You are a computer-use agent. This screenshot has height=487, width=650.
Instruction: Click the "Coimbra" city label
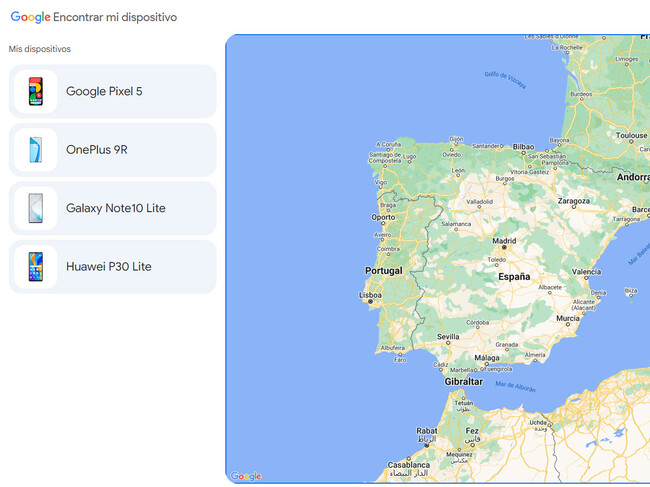coord(388,249)
